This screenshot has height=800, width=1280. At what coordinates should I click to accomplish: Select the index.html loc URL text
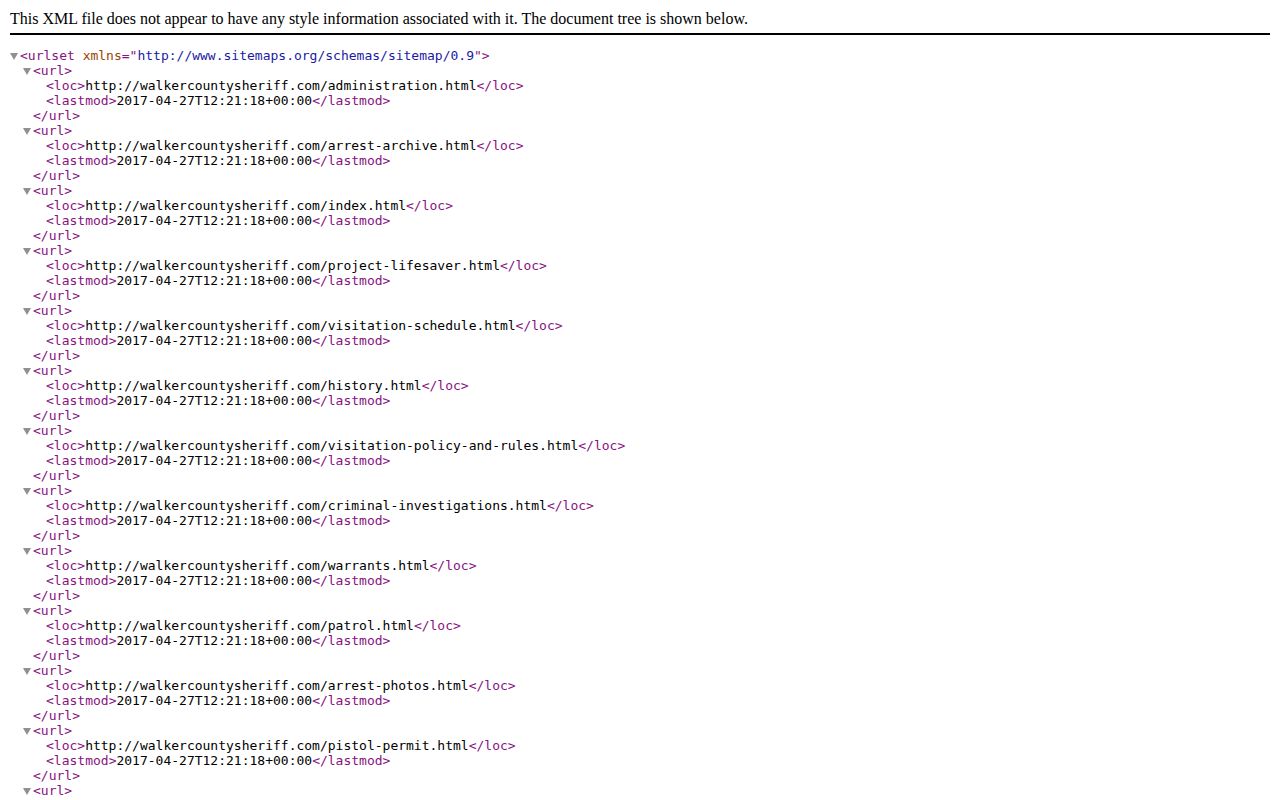click(x=246, y=206)
